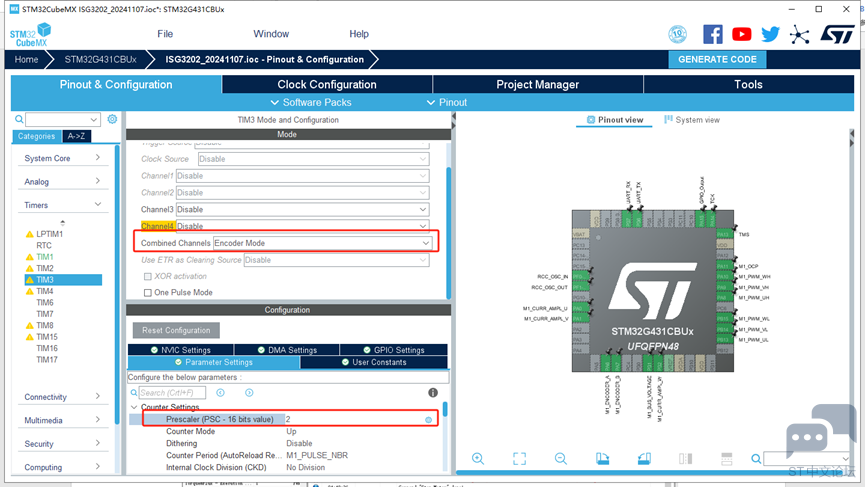Expand the Connectivity category
This screenshot has height=487, width=865.
tap(62, 397)
